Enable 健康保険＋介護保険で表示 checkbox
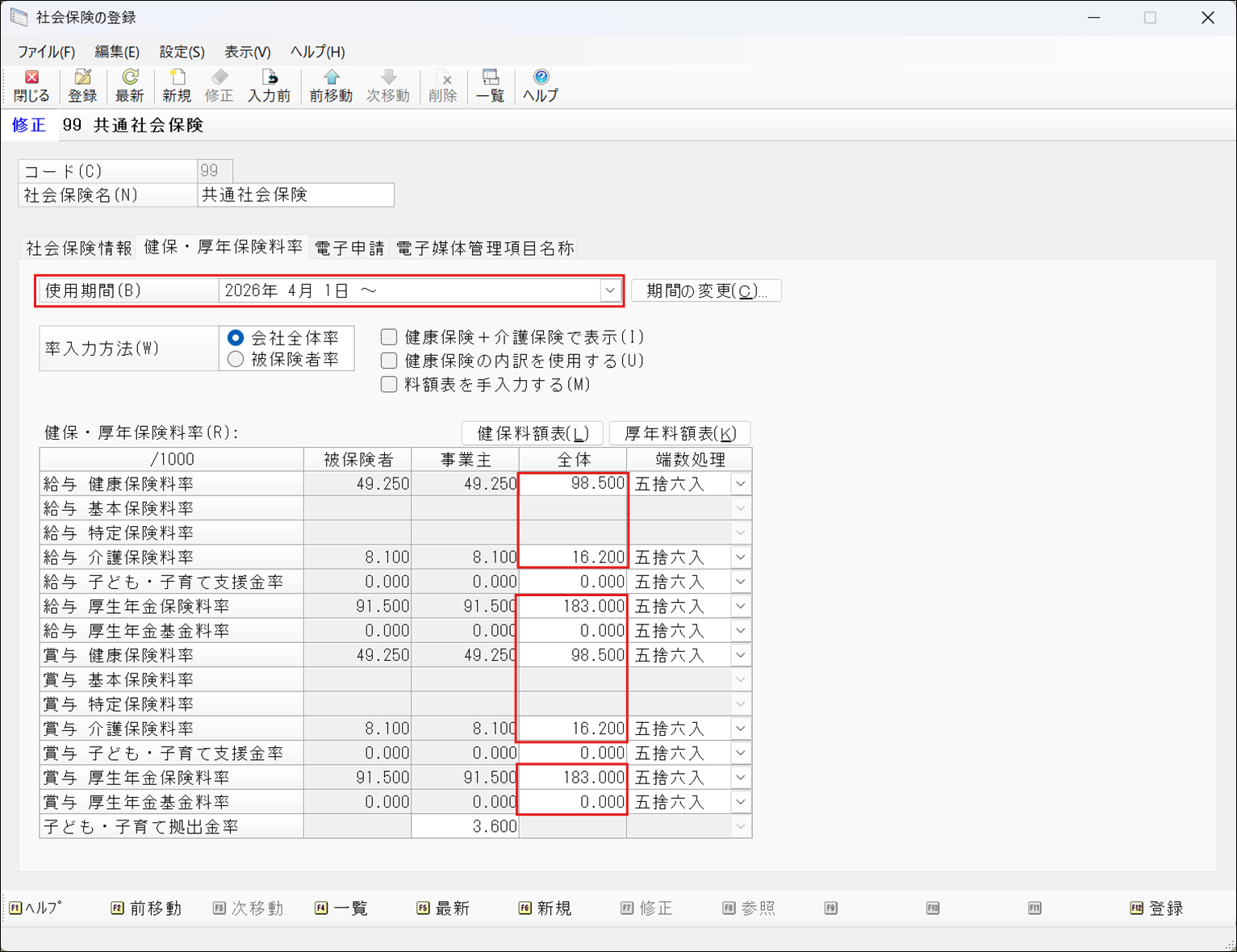 [389, 336]
